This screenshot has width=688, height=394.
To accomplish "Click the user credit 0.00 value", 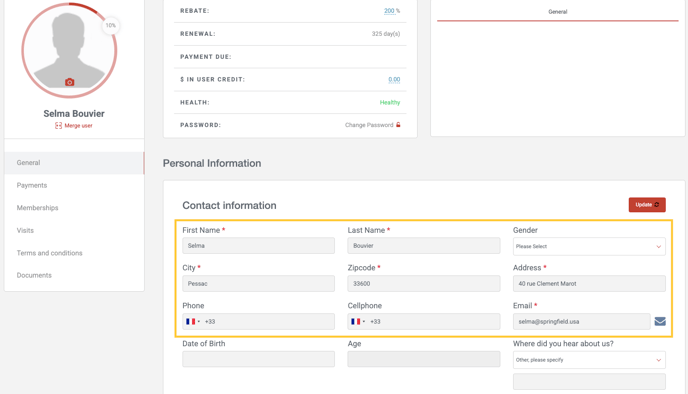I will pyautogui.click(x=394, y=79).
